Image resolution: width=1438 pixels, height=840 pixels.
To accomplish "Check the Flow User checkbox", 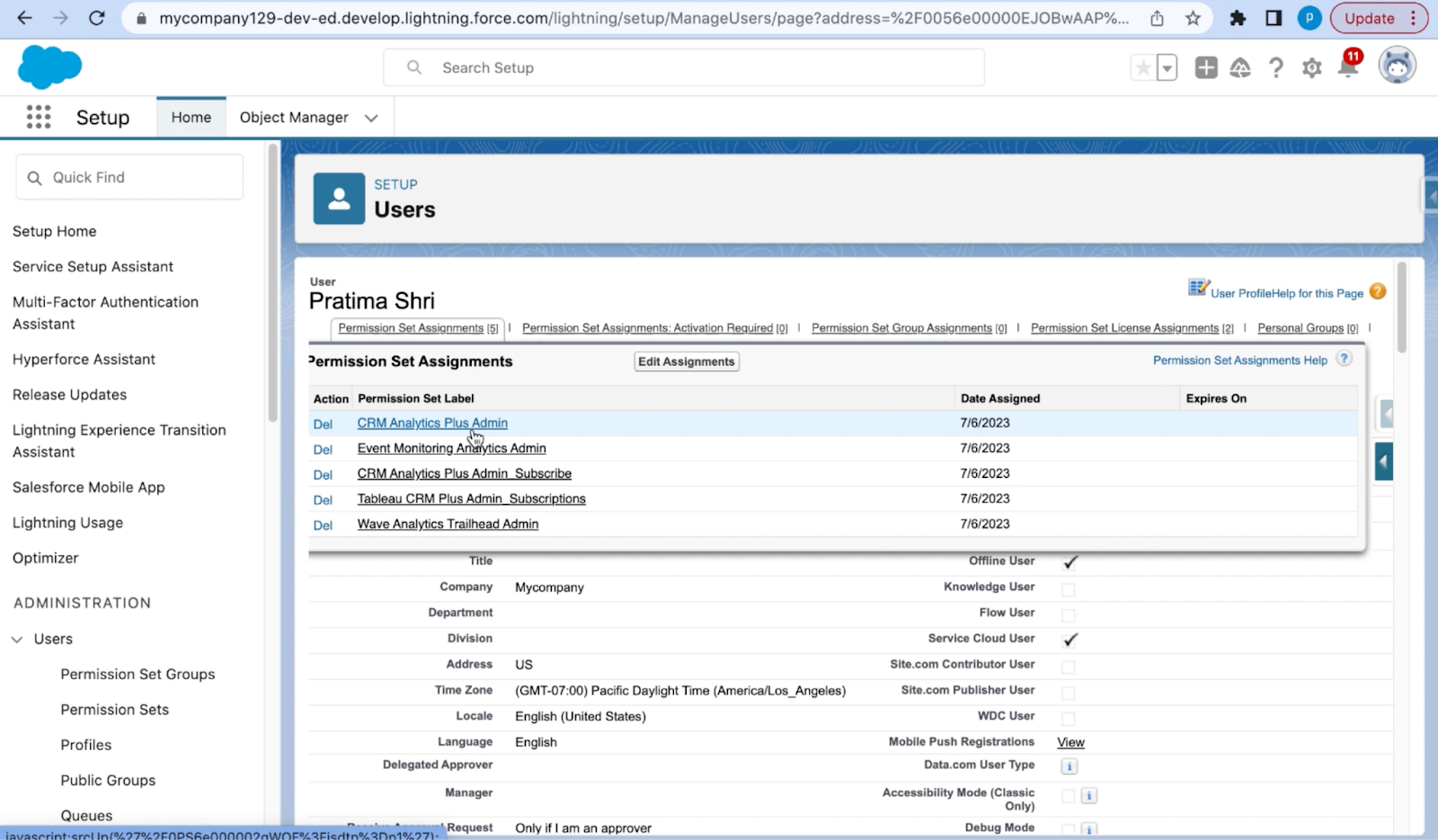I will [1069, 615].
